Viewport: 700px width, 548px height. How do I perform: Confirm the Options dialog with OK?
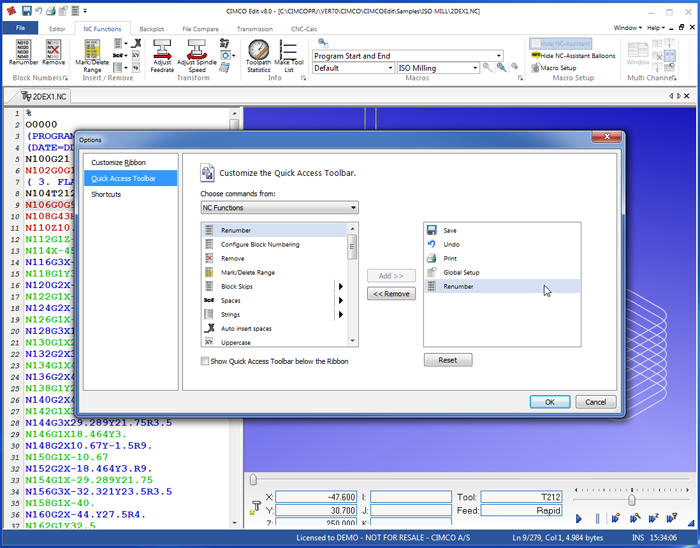pos(550,402)
